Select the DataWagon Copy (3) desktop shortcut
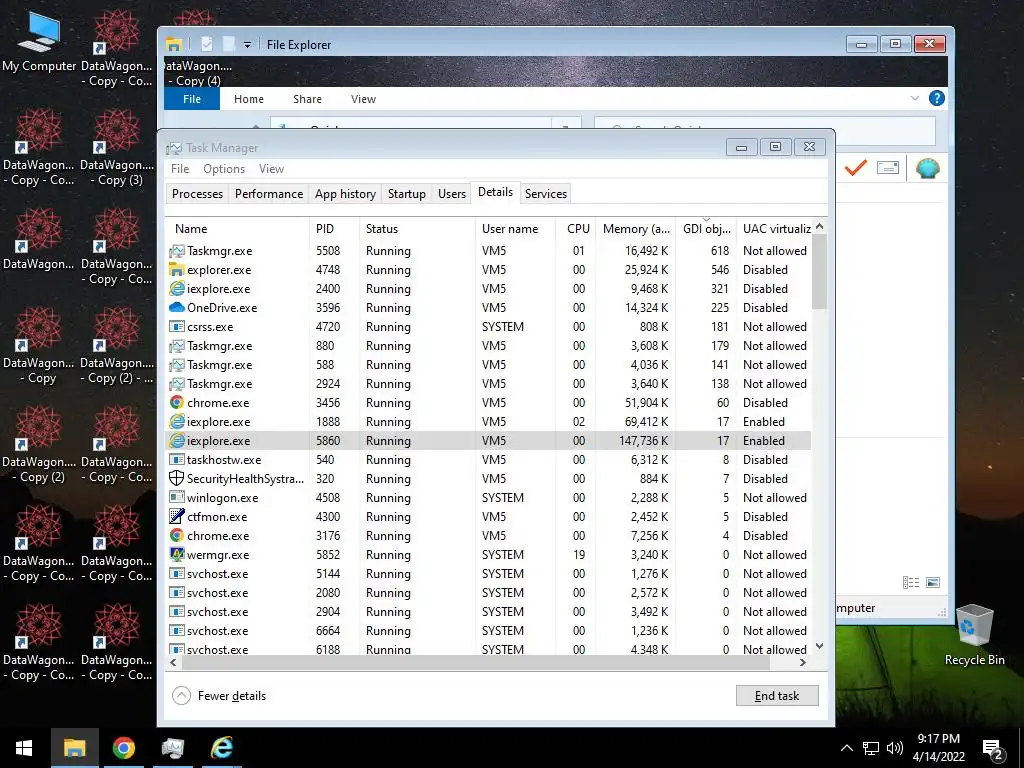Screen dimensions: 1024x768 (117, 147)
